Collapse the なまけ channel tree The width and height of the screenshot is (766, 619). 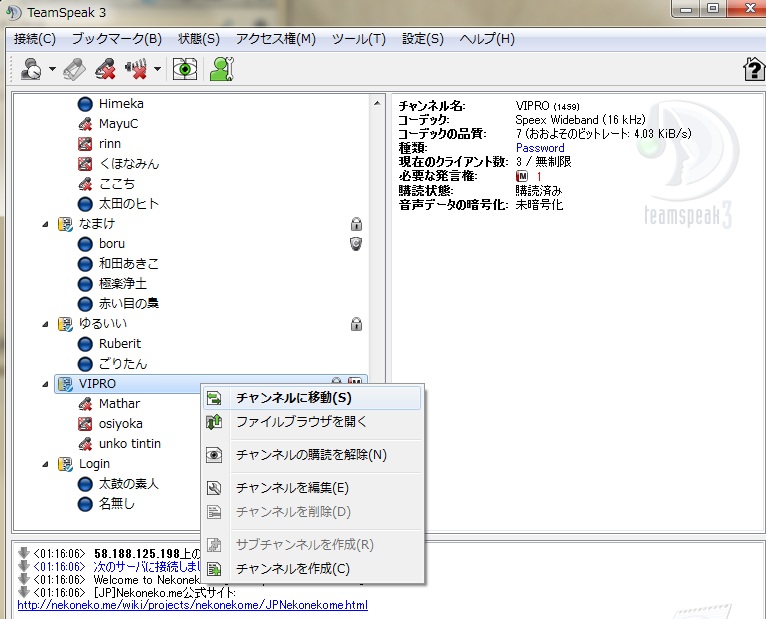(45, 224)
